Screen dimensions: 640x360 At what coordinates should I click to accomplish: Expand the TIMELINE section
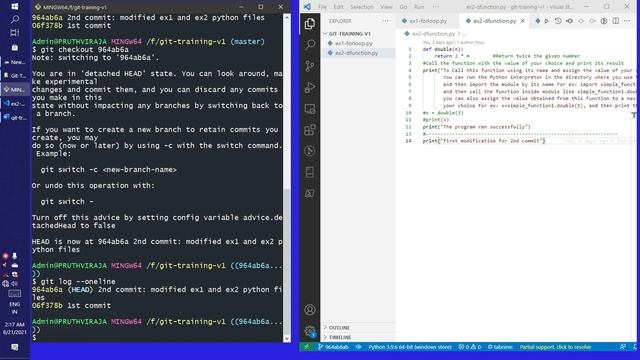point(340,338)
